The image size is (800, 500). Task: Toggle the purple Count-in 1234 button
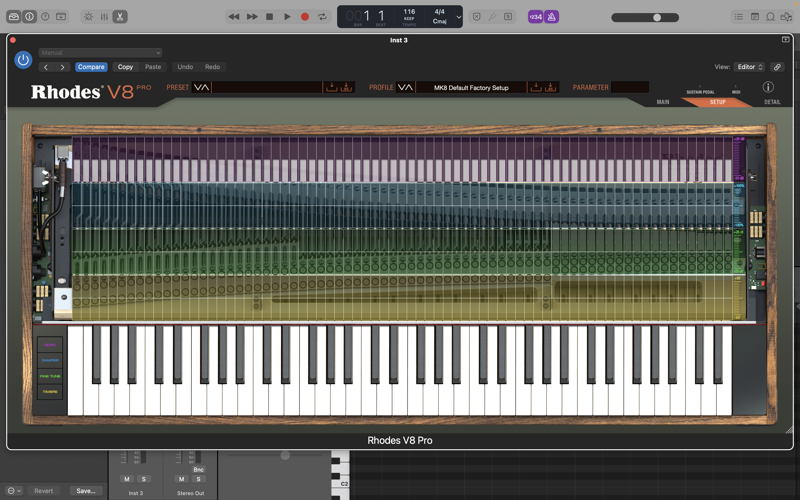(535, 17)
